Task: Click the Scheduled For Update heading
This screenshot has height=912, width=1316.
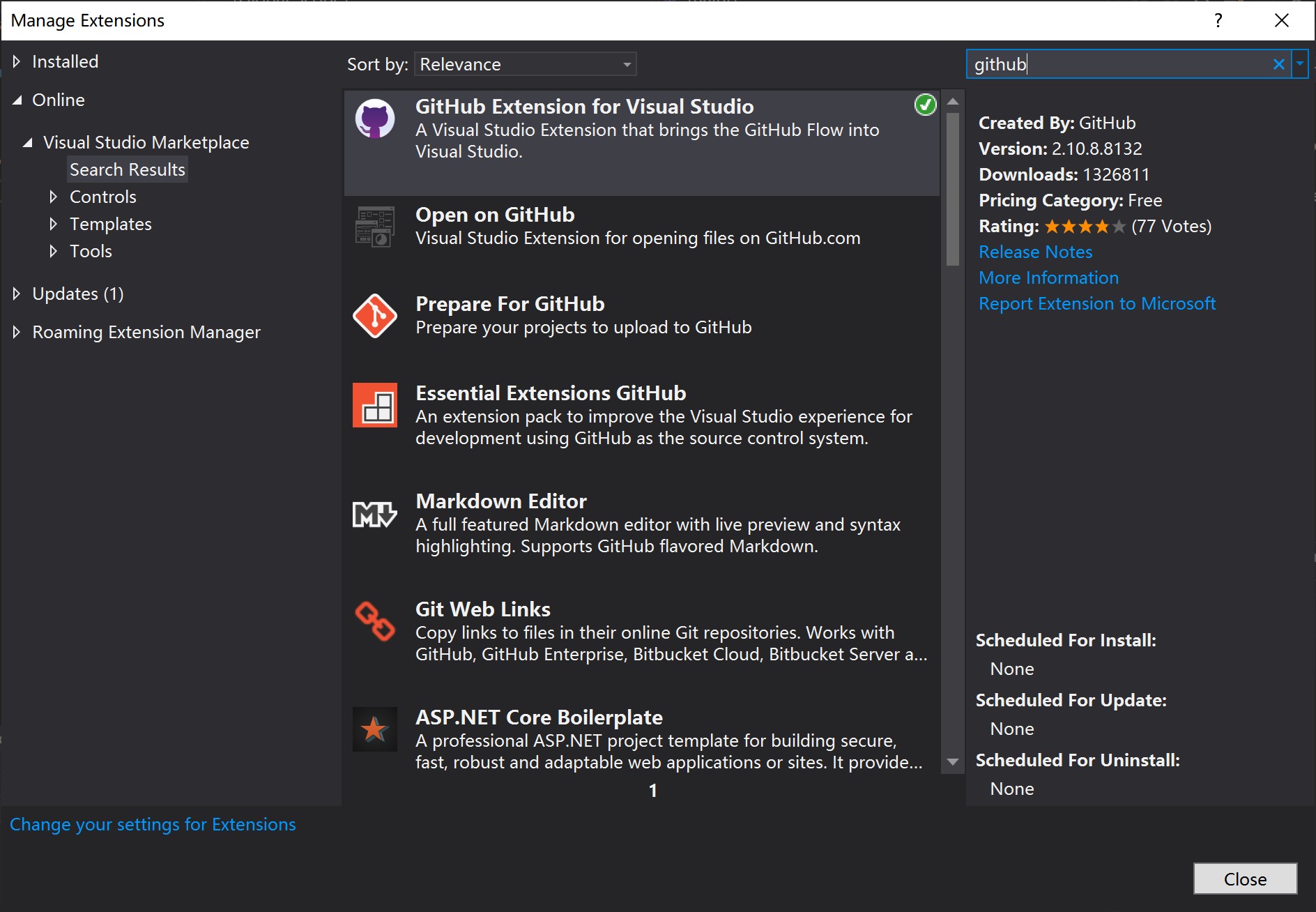Action: coord(1071,700)
